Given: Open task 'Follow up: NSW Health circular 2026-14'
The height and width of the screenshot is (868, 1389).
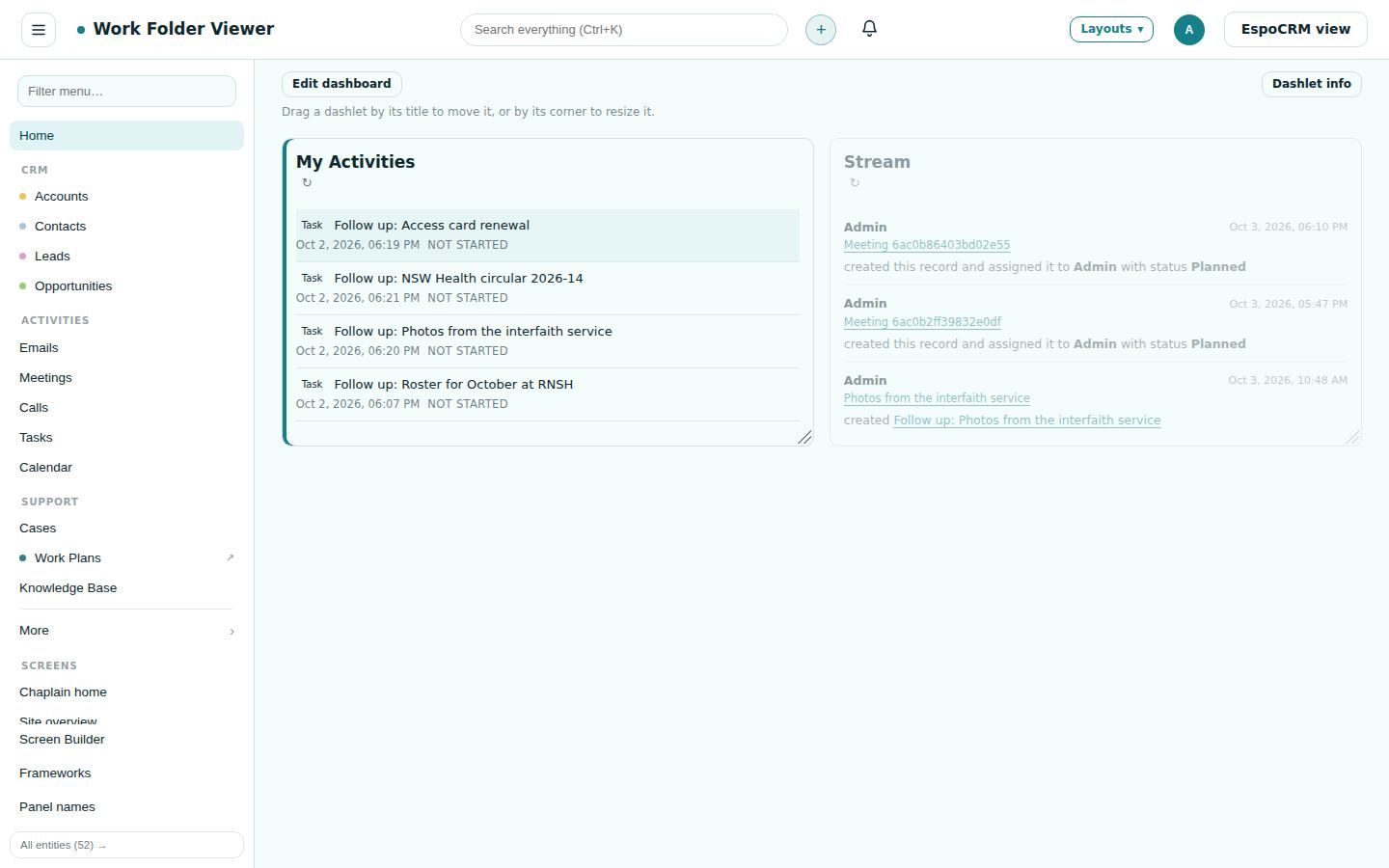Looking at the screenshot, I should pyautogui.click(x=458, y=279).
